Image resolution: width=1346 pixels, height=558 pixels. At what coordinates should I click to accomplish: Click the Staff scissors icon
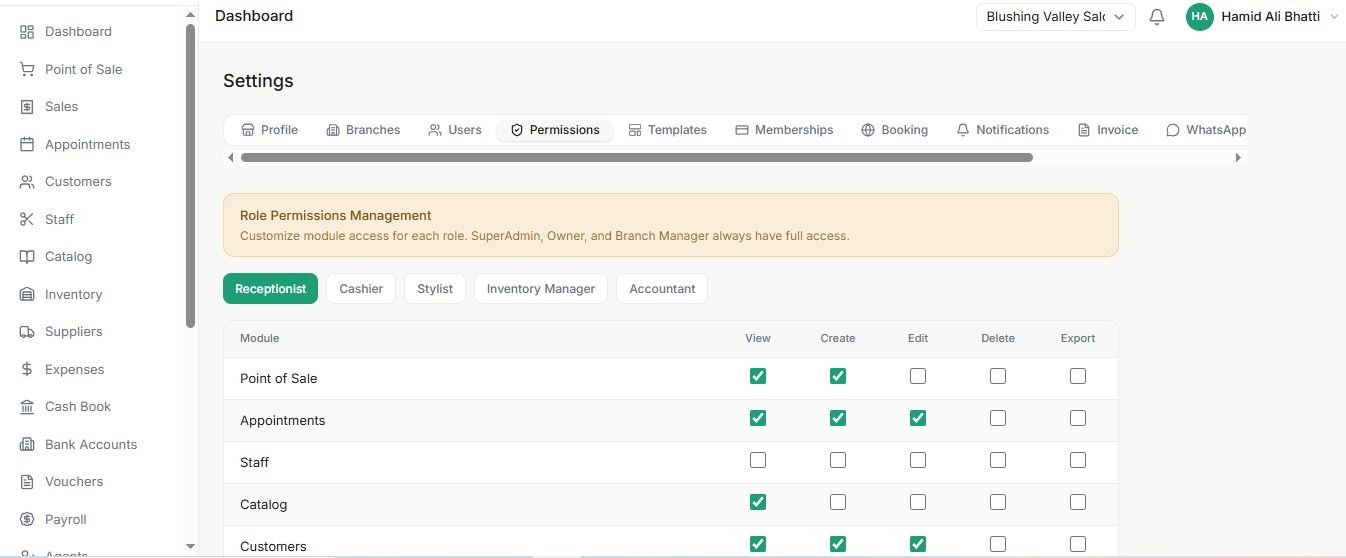click(x=27, y=219)
